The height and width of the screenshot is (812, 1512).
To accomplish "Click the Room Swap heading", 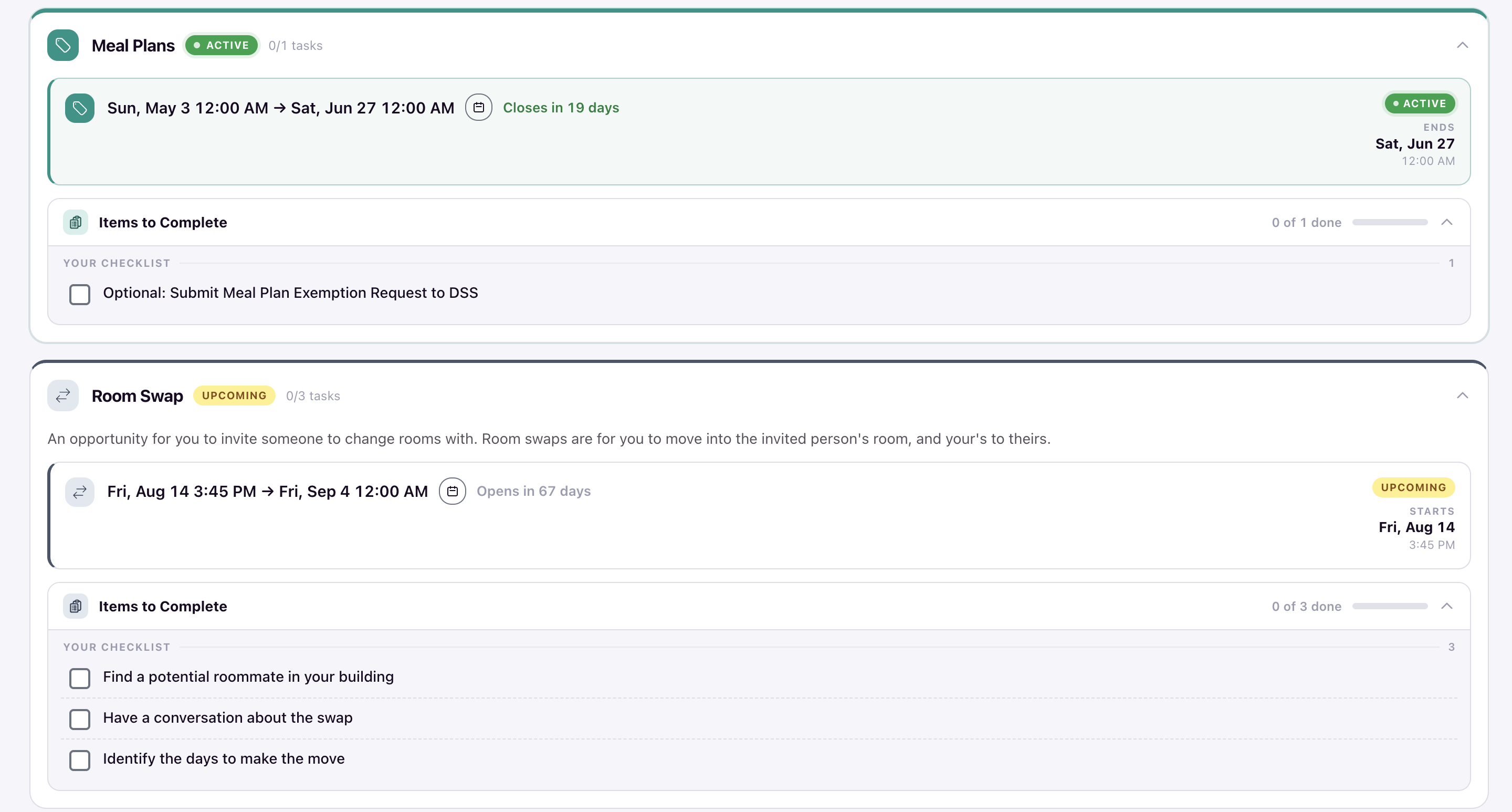I will click(x=138, y=397).
